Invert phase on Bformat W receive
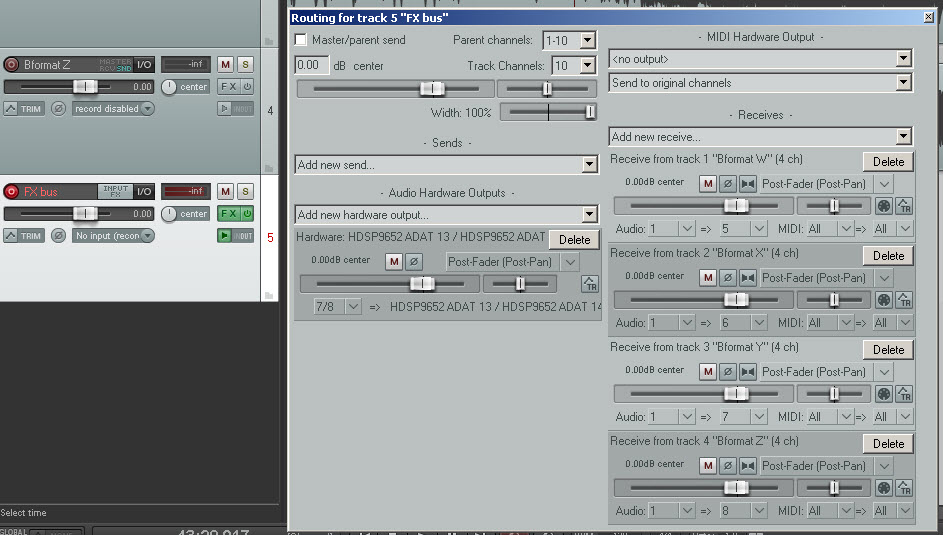943x535 pixels. pos(728,184)
